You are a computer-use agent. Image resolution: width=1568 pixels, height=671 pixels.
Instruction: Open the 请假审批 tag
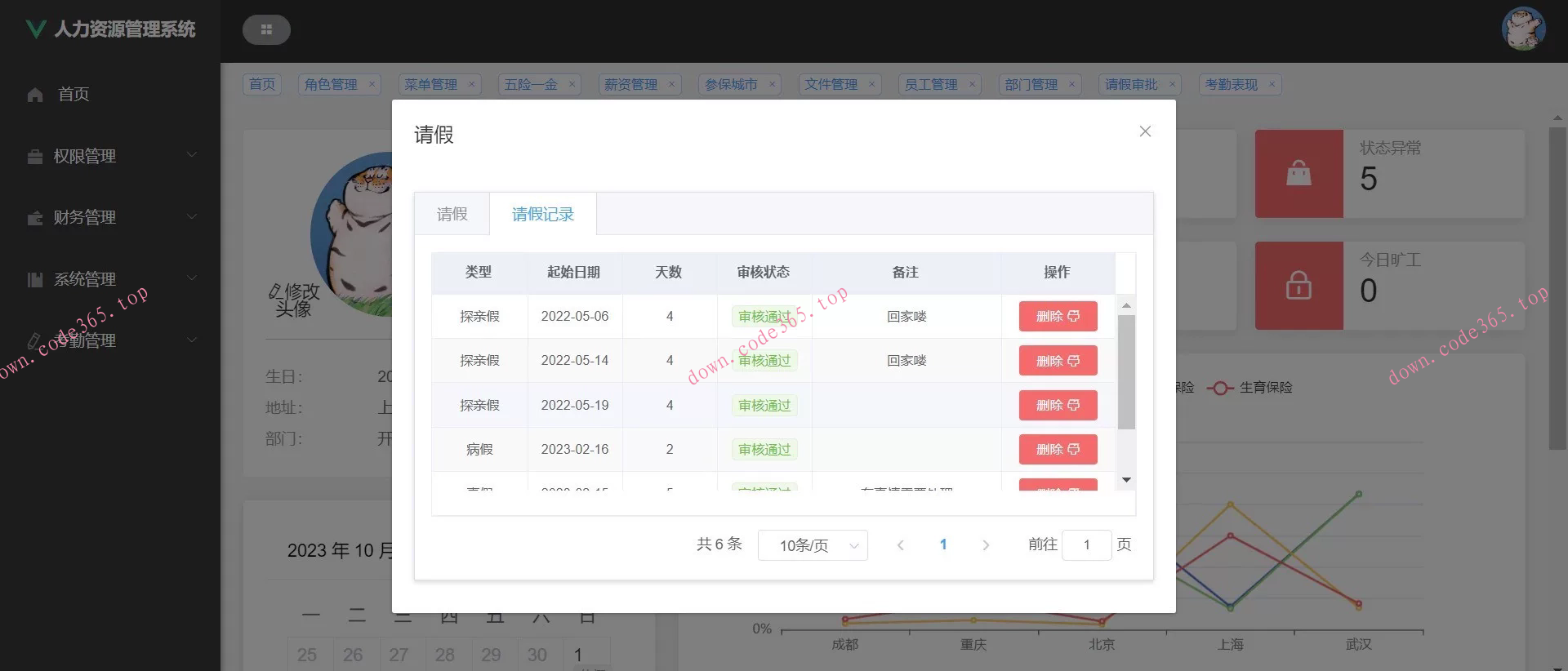1131,84
